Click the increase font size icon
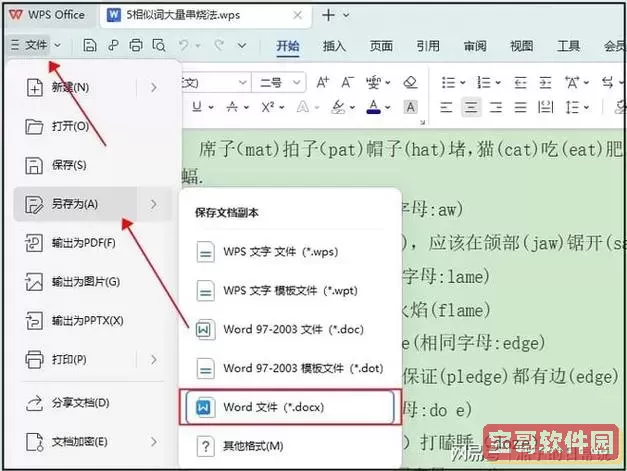 [x=323, y=83]
